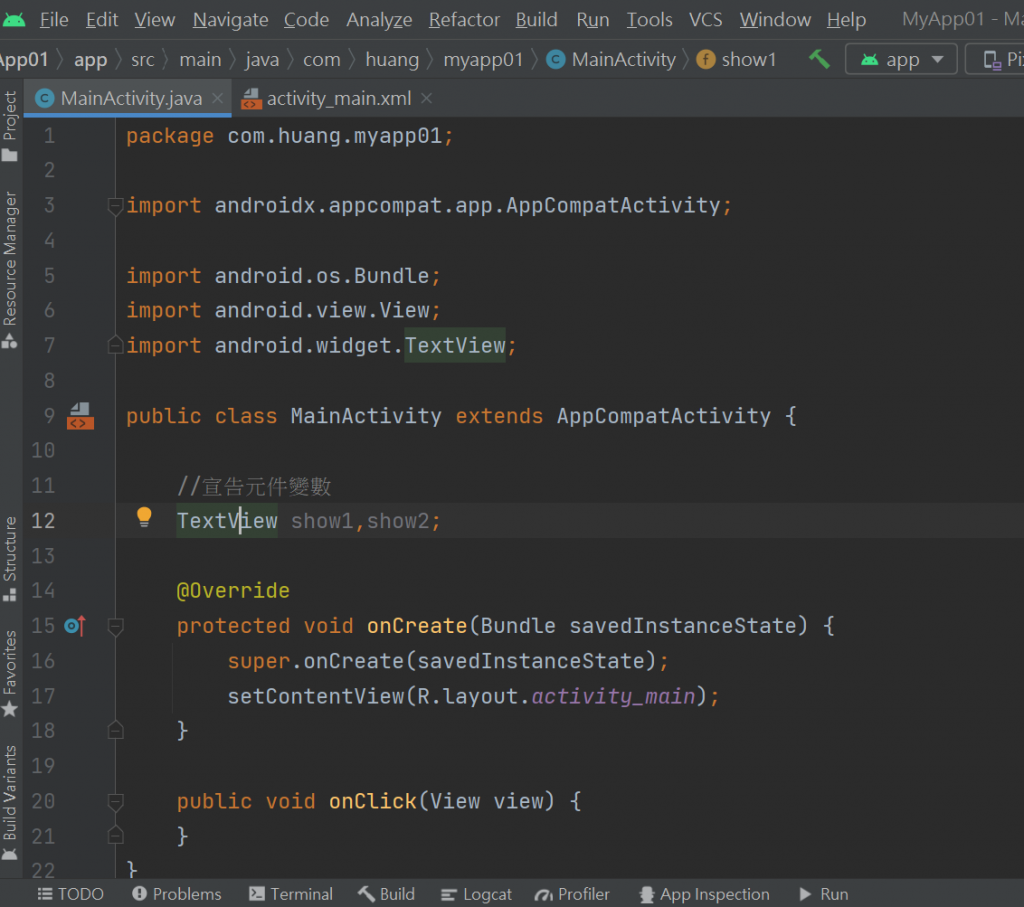Image resolution: width=1024 pixels, height=907 pixels.
Task: Switch to activity_main.xml tab
Action: pos(338,99)
